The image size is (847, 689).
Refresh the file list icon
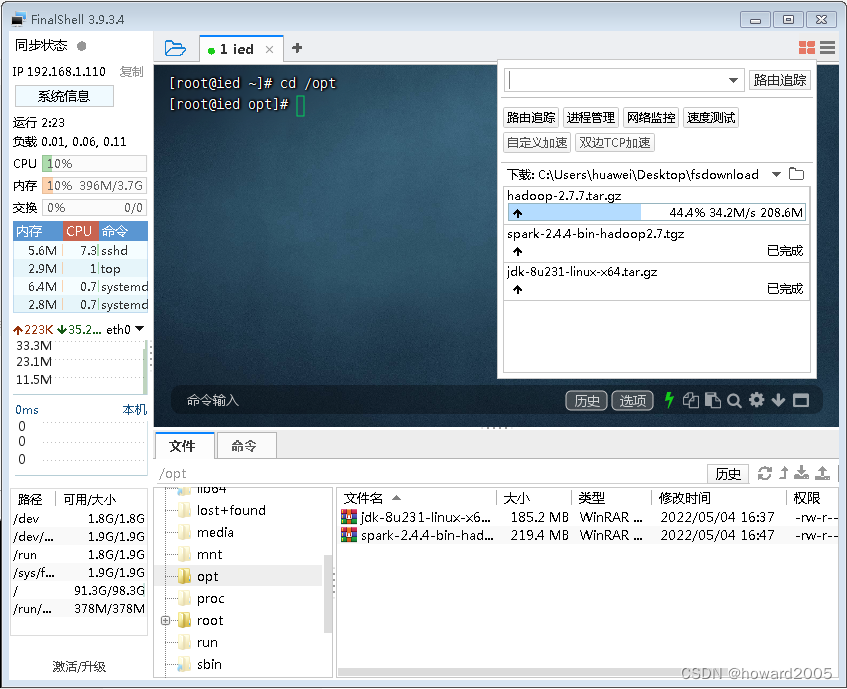(x=764, y=474)
